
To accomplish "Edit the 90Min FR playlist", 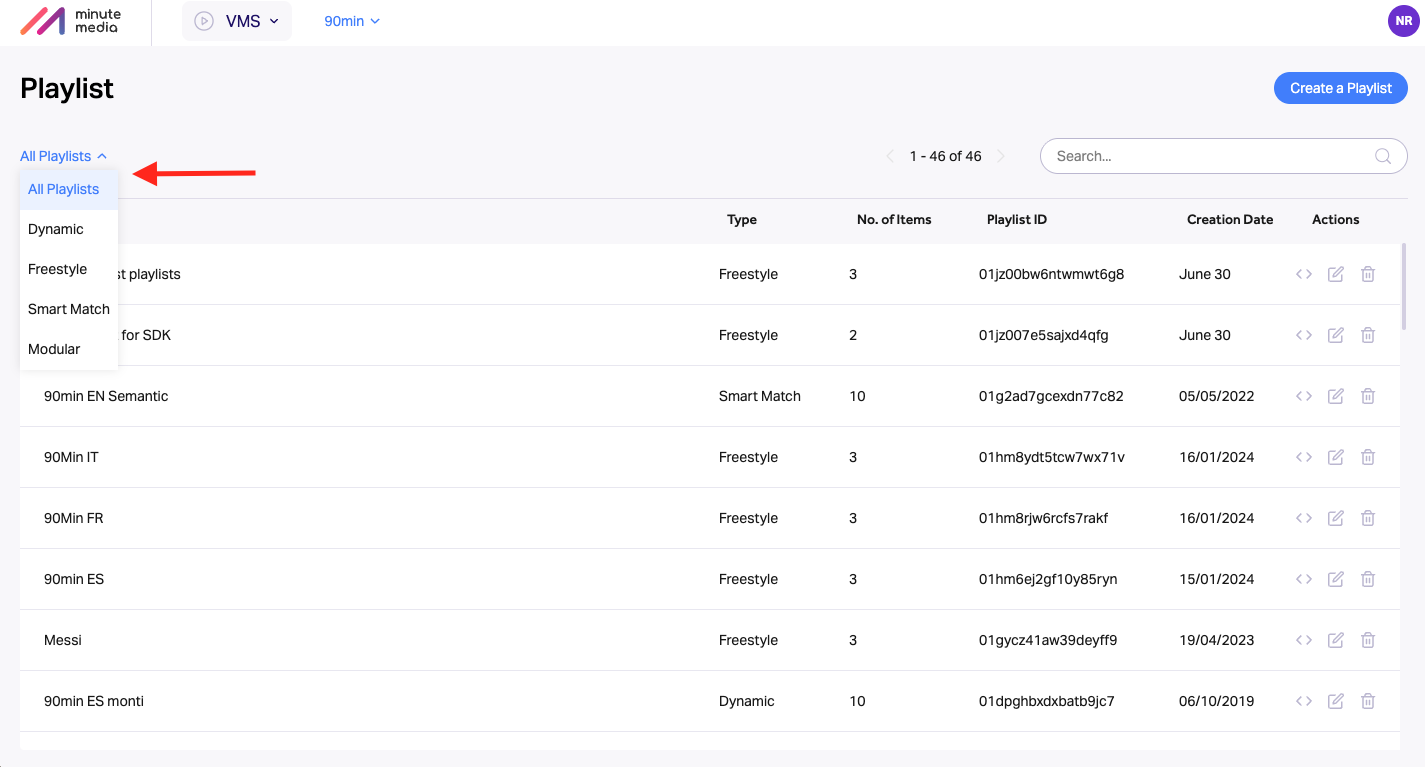I will pos(1335,518).
